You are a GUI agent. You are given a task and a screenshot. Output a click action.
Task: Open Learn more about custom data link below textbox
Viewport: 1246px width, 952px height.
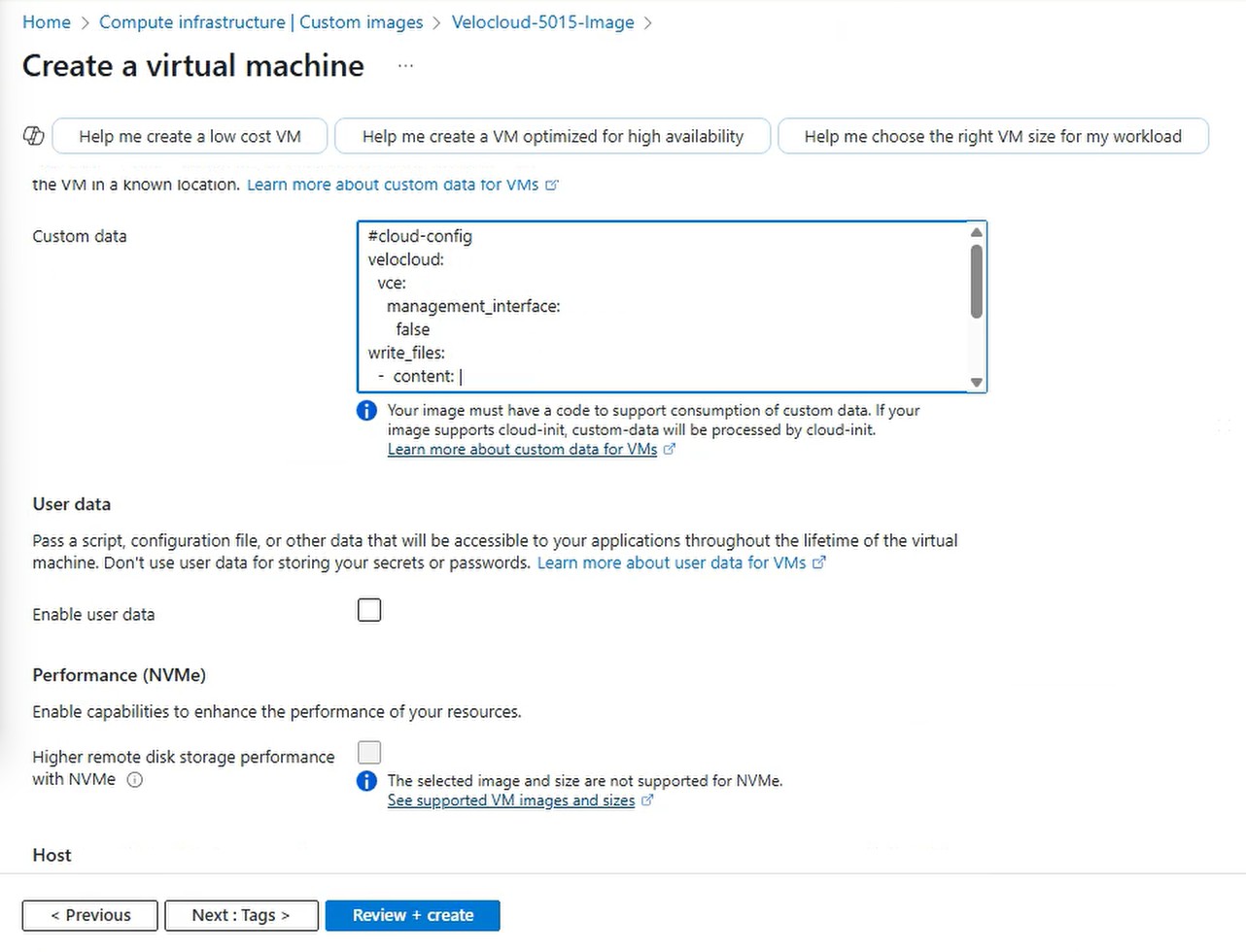pos(522,449)
